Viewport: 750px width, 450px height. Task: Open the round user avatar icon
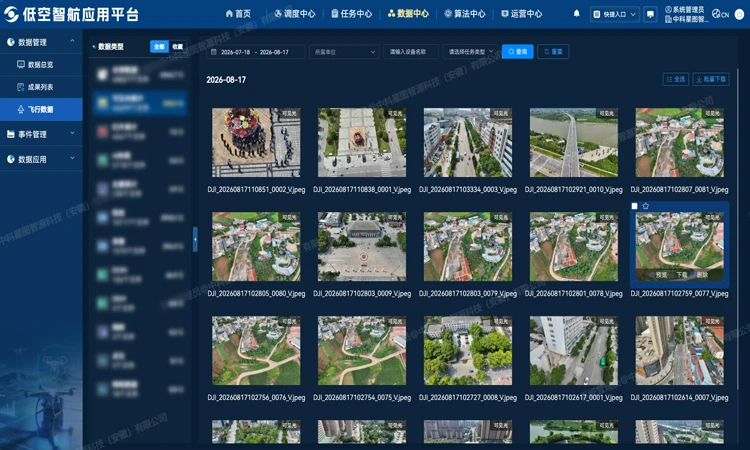[x=739, y=14]
